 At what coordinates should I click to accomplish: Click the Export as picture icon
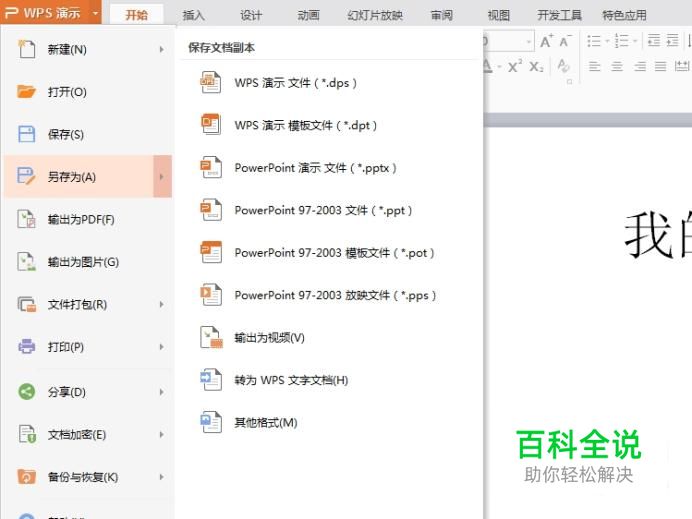(x=26, y=261)
